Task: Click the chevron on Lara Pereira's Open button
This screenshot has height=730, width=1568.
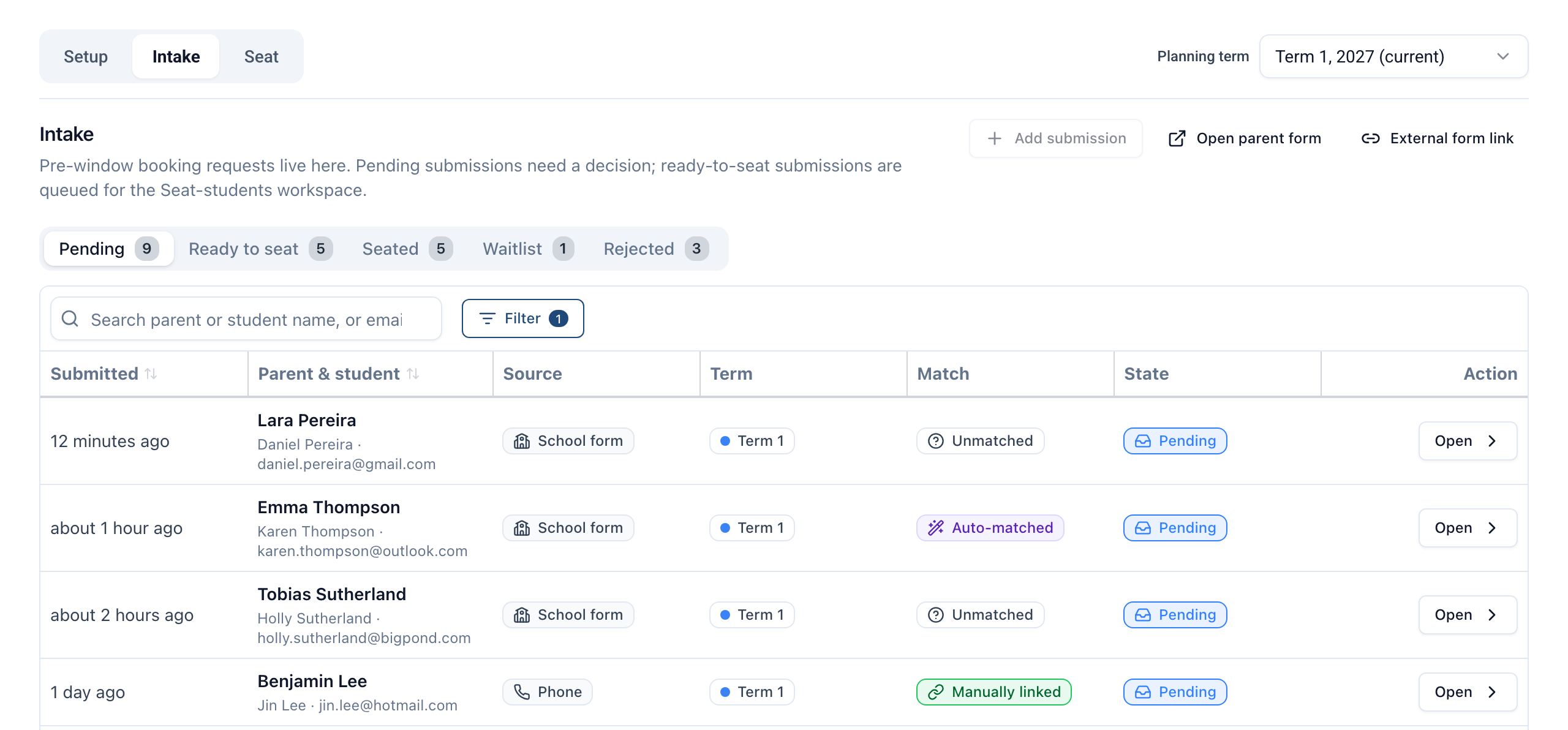Action: point(1492,441)
